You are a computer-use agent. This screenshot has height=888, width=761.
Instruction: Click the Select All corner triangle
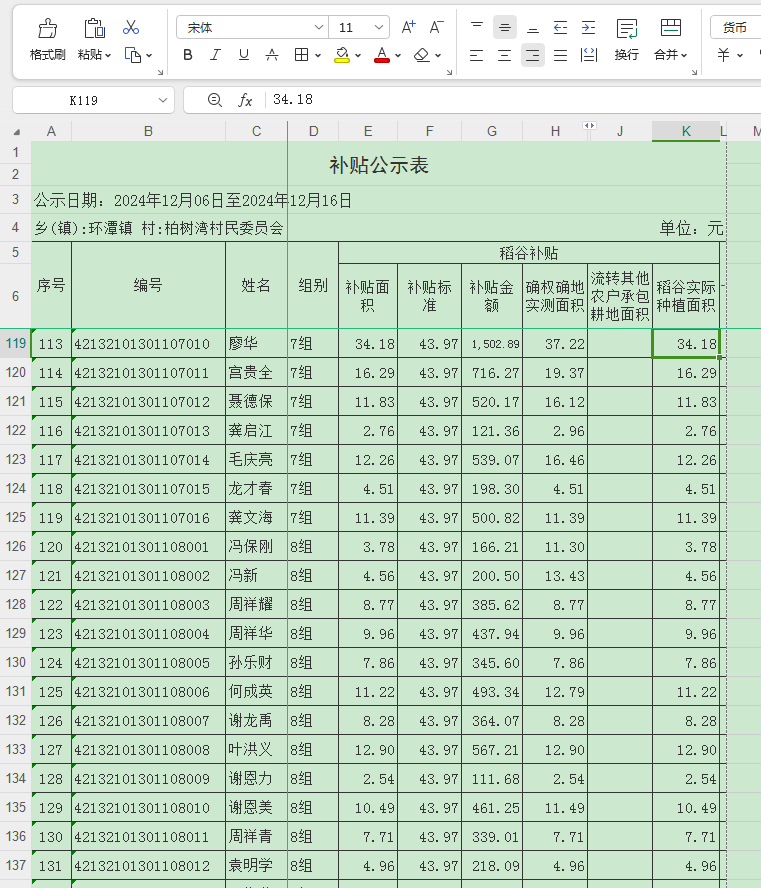pyautogui.click(x=16, y=131)
